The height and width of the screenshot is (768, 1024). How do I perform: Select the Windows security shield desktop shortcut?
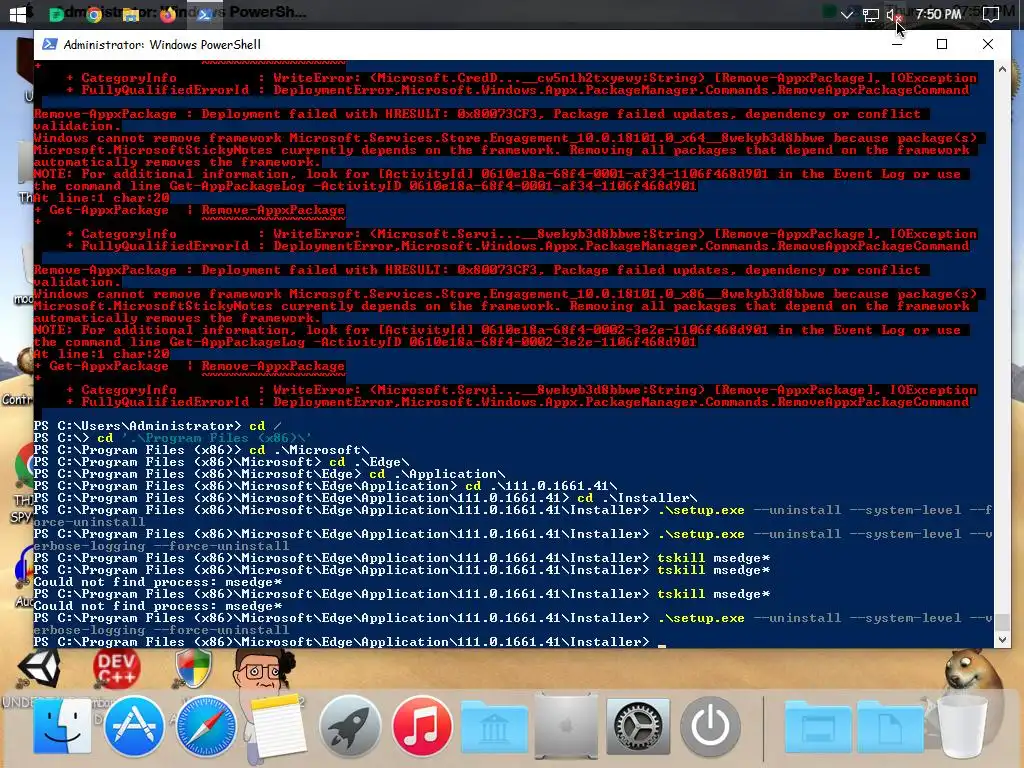click(x=193, y=669)
